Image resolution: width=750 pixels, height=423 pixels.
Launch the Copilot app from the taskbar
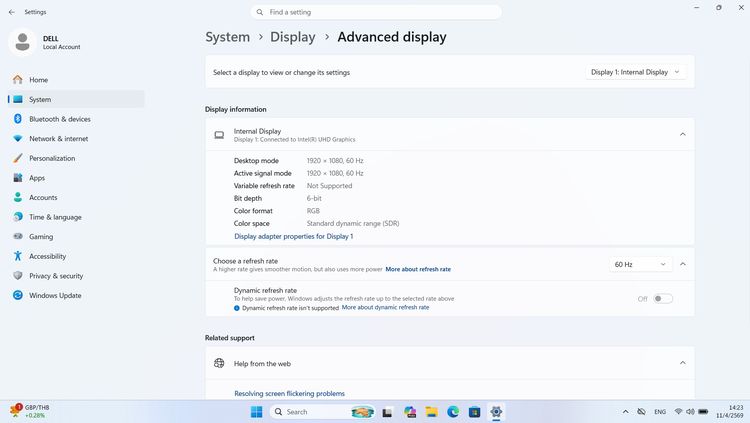[x=410, y=412]
